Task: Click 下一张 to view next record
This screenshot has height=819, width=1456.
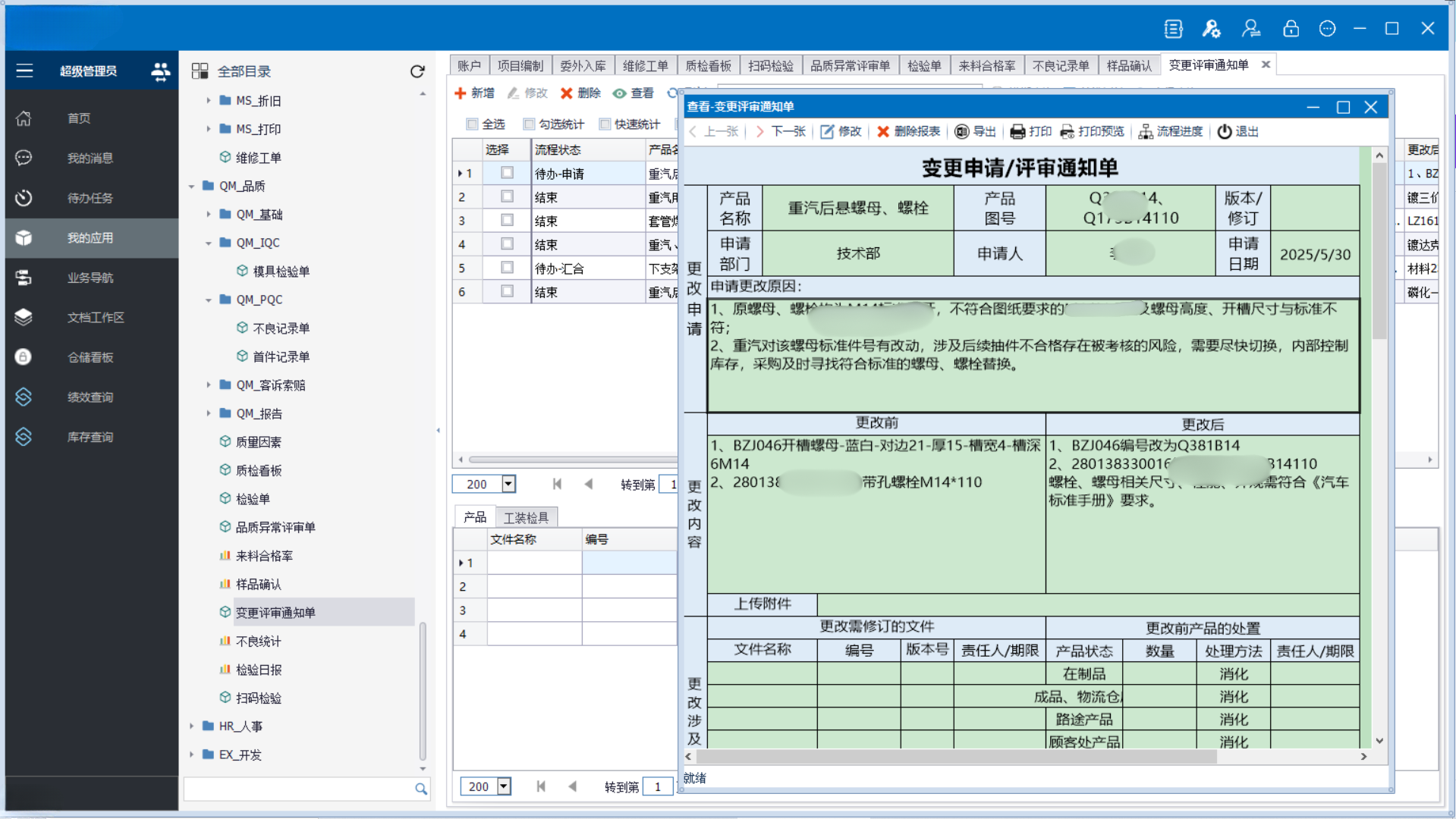Action: [x=780, y=132]
